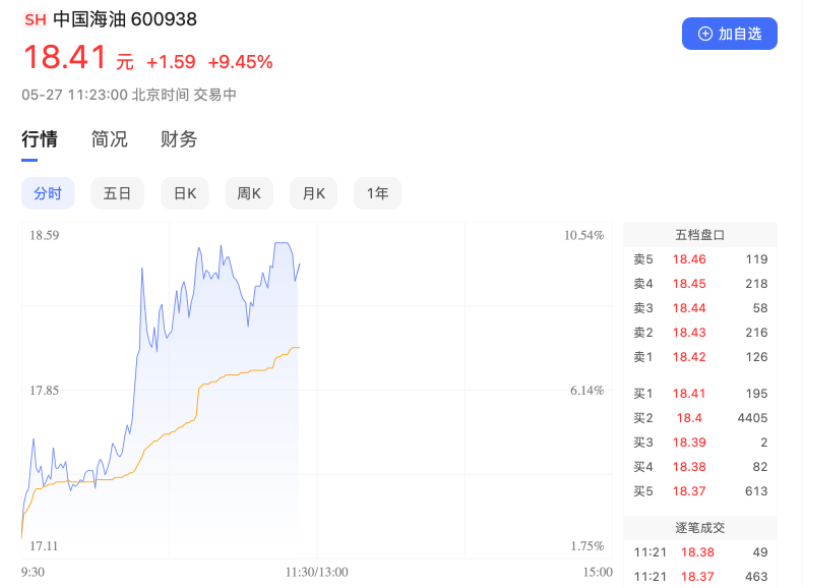The height and width of the screenshot is (588, 814).
Task: Click the 11:21 trade at 18.38
Action: tap(700, 552)
